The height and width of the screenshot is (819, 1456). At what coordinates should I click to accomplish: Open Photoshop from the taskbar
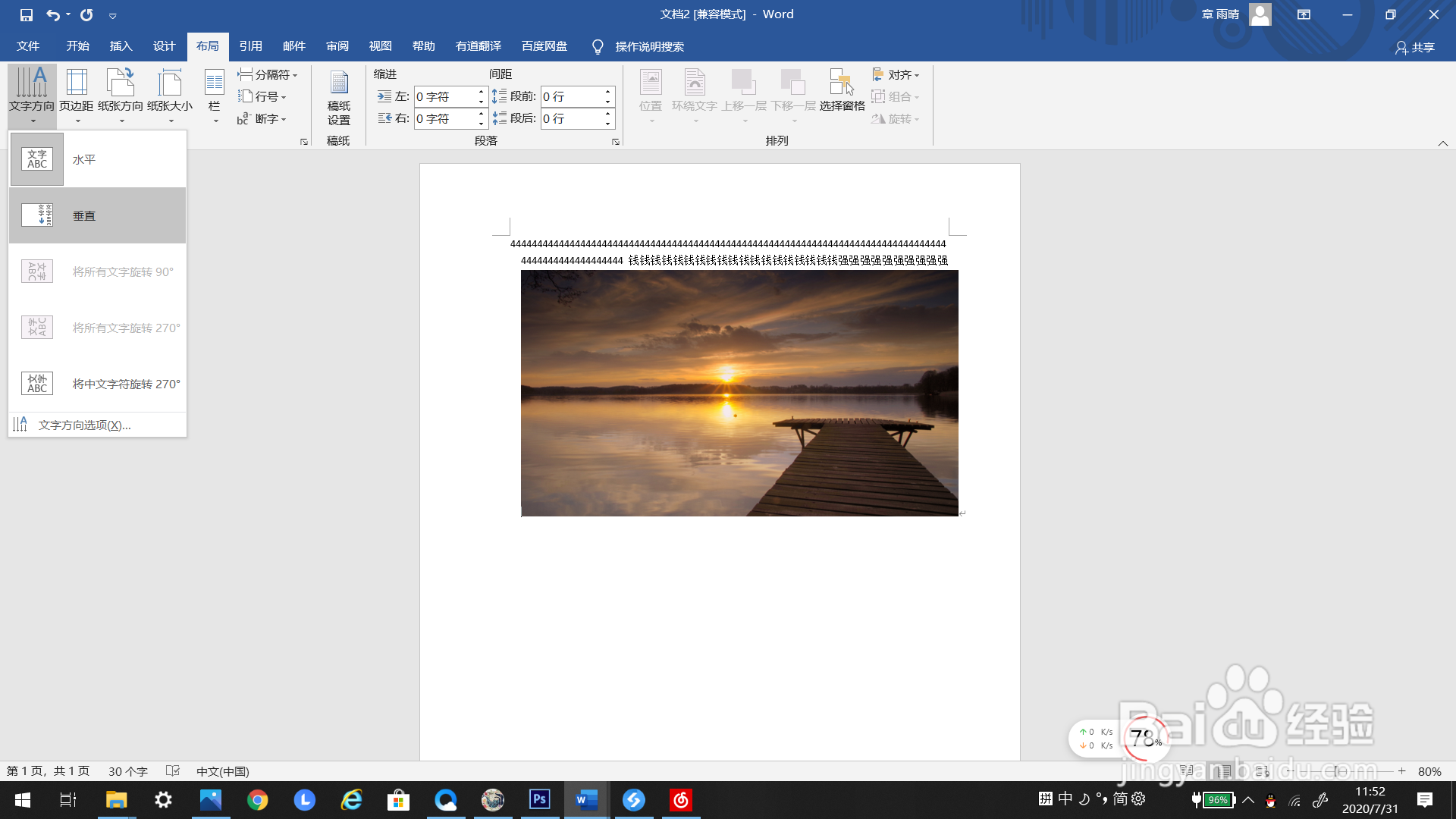539,799
